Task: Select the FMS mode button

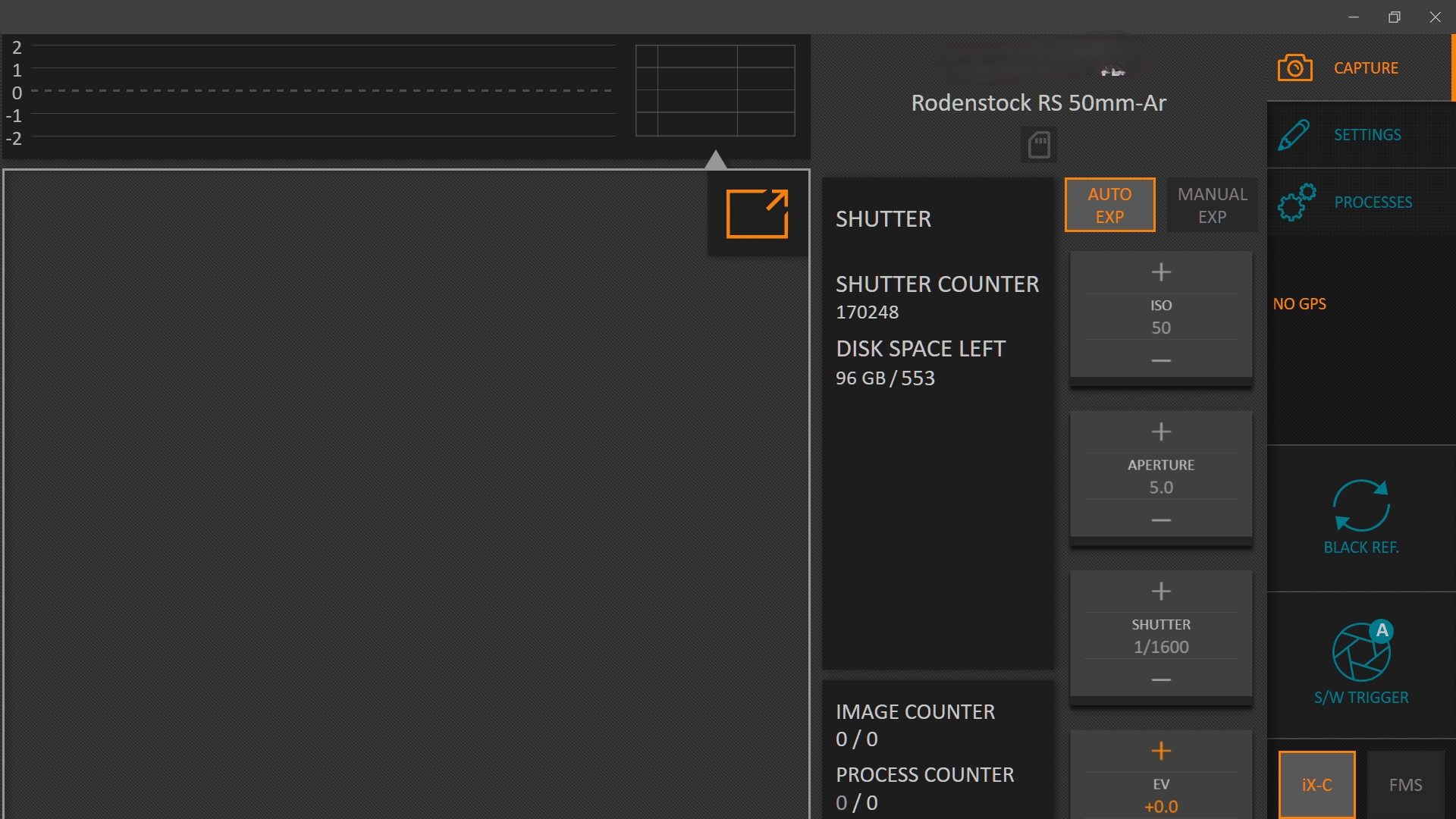Action: click(x=1405, y=785)
